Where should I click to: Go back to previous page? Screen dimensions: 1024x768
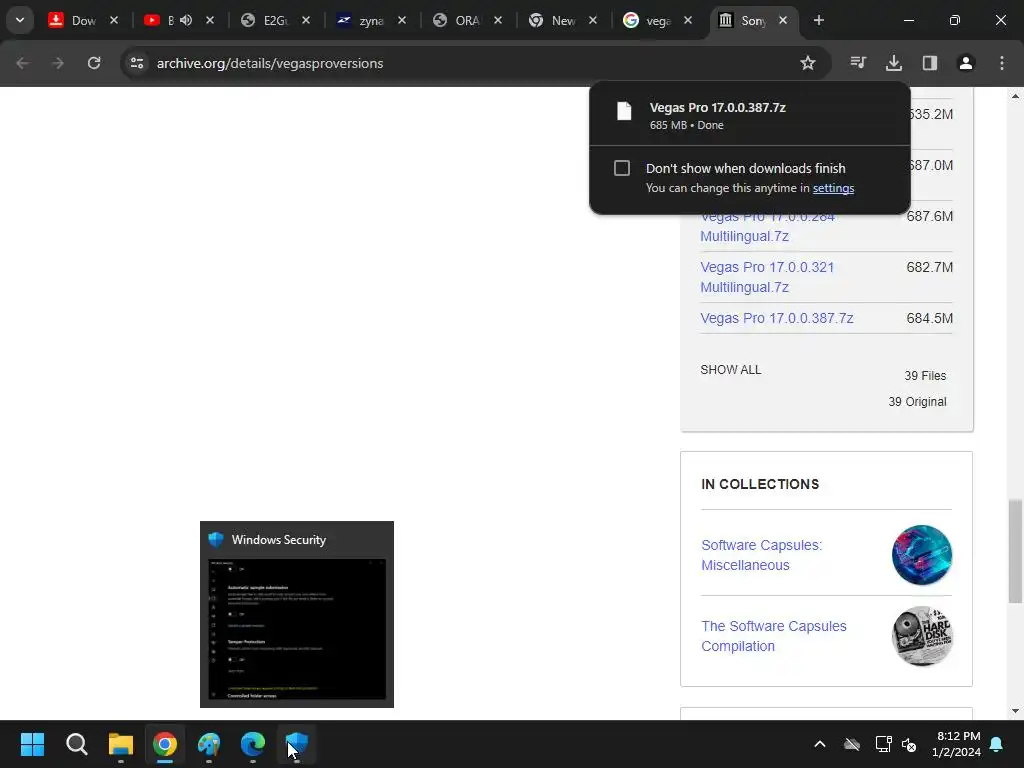point(23,63)
